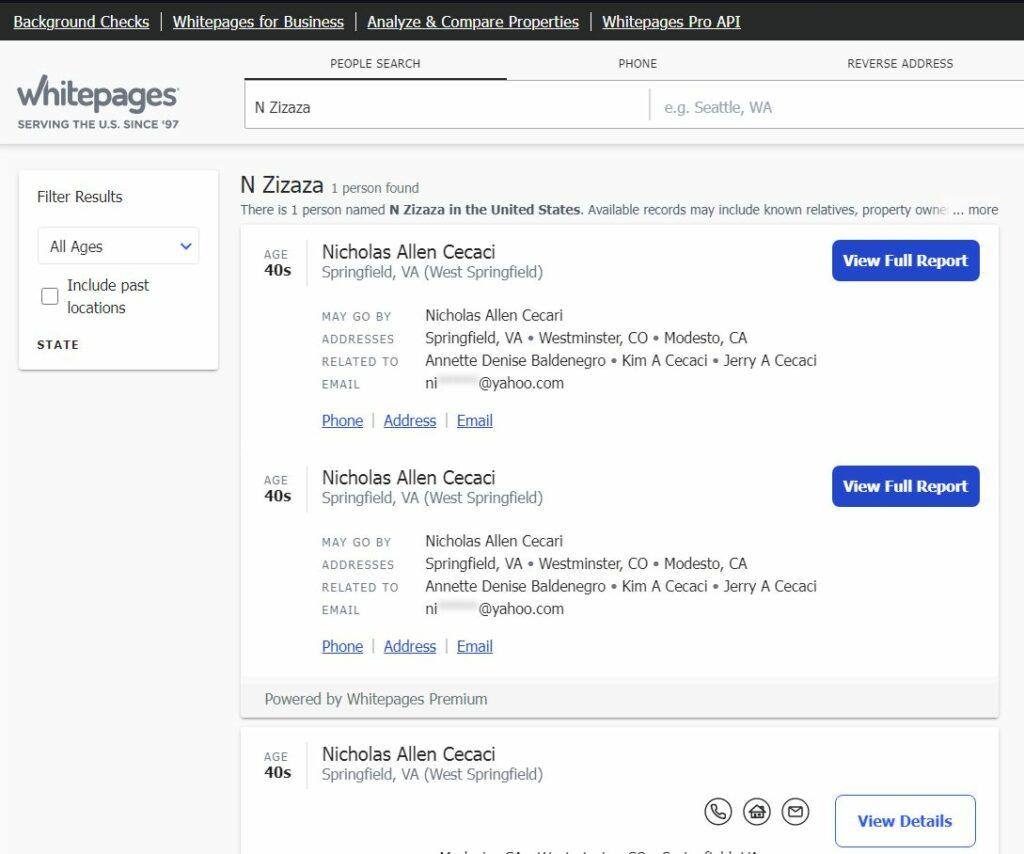Click the phone icon in third result
This screenshot has height=854, width=1024.
[718, 811]
